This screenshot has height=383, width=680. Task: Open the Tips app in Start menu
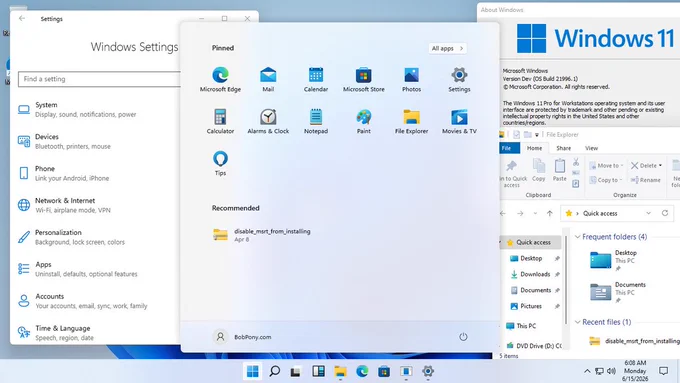click(x=220, y=163)
